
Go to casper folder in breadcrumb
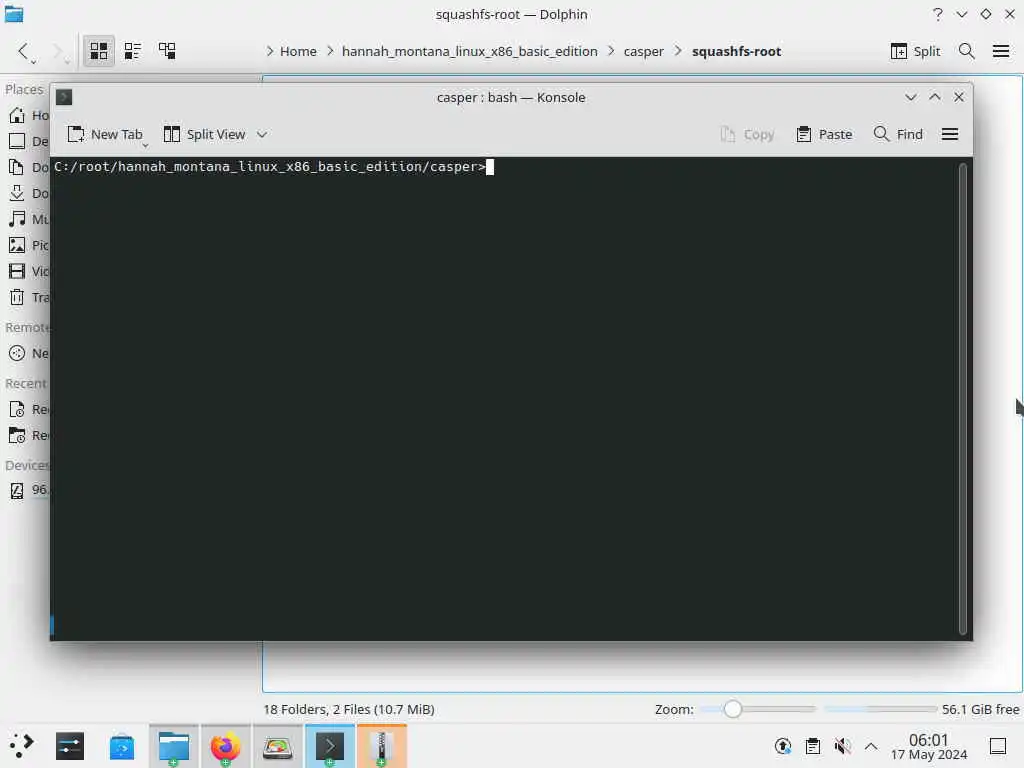pos(643,51)
